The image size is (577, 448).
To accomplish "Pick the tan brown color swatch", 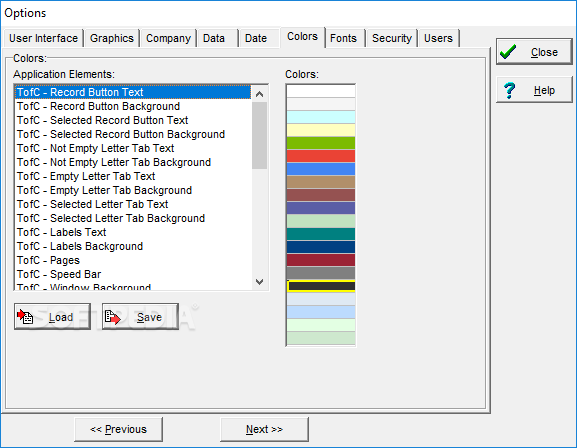I will click(x=321, y=182).
